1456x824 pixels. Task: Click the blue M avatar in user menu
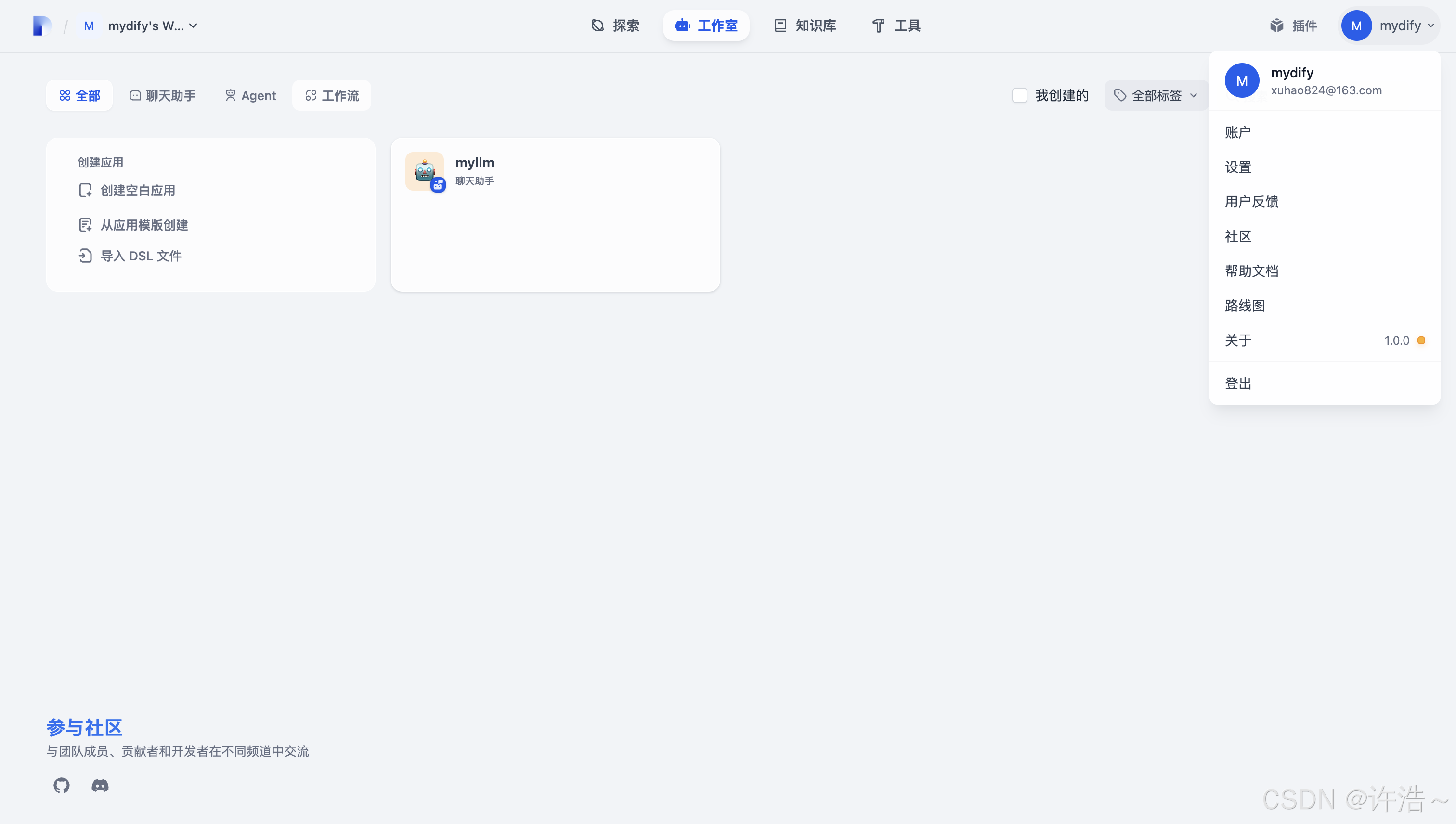pos(1242,81)
